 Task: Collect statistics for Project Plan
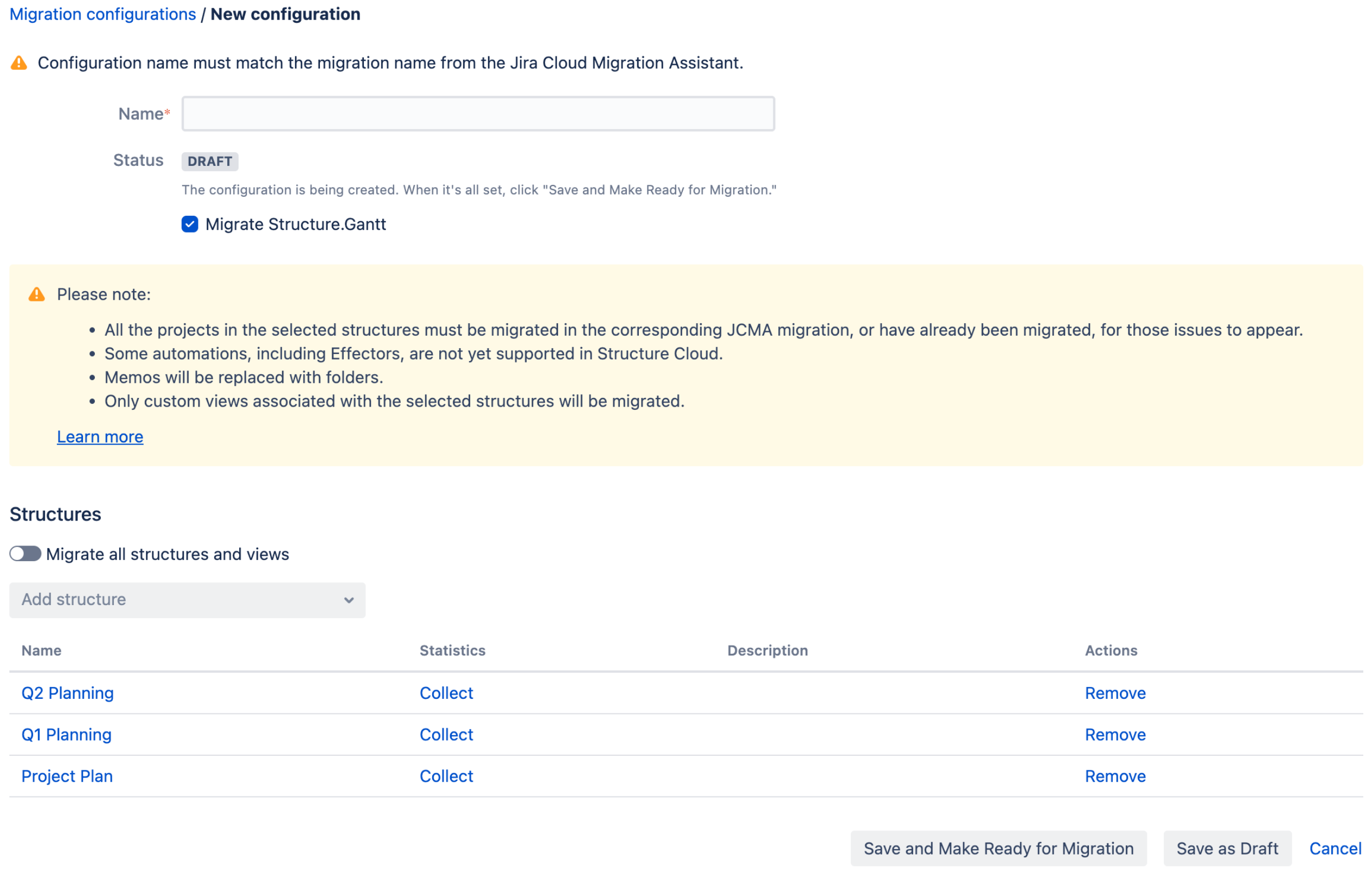(x=447, y=776)
